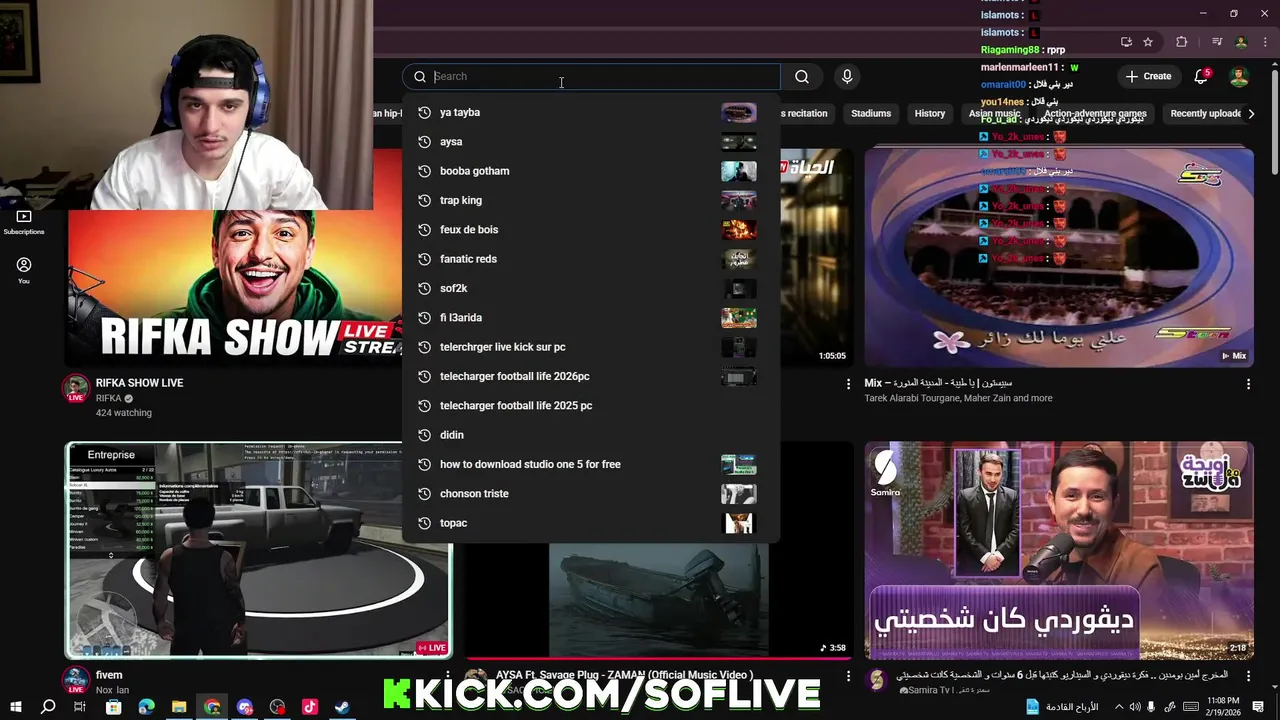The height and width of the screenshot is (720, 1280).
Task: Select the Action-adventure games chip
Action: pyautogui.click(x=1095, y=114)
